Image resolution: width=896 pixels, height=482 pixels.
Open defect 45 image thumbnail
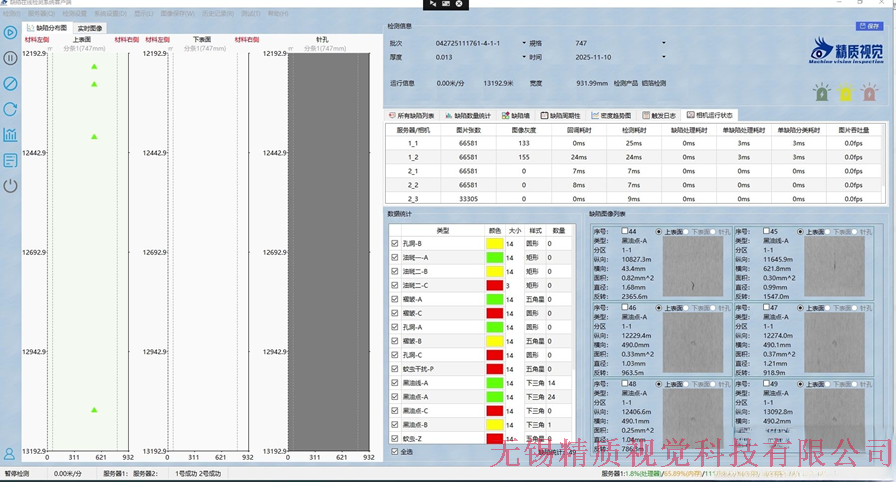(x=834, y=267)
